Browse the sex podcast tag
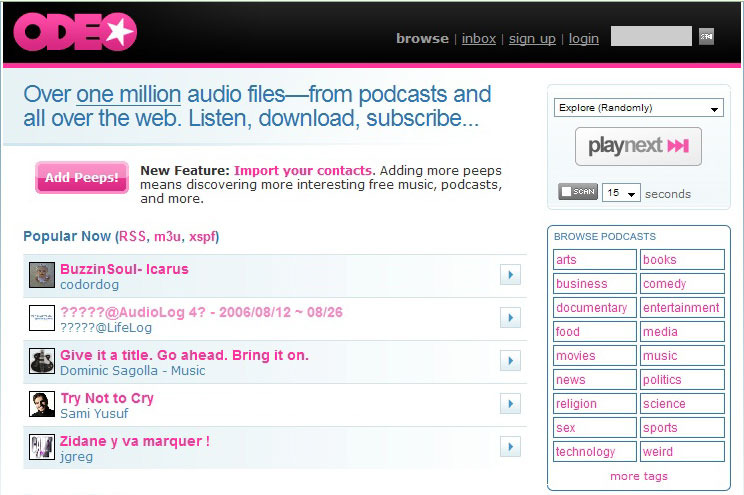This screenshot has height=495, width=744. 595,428
